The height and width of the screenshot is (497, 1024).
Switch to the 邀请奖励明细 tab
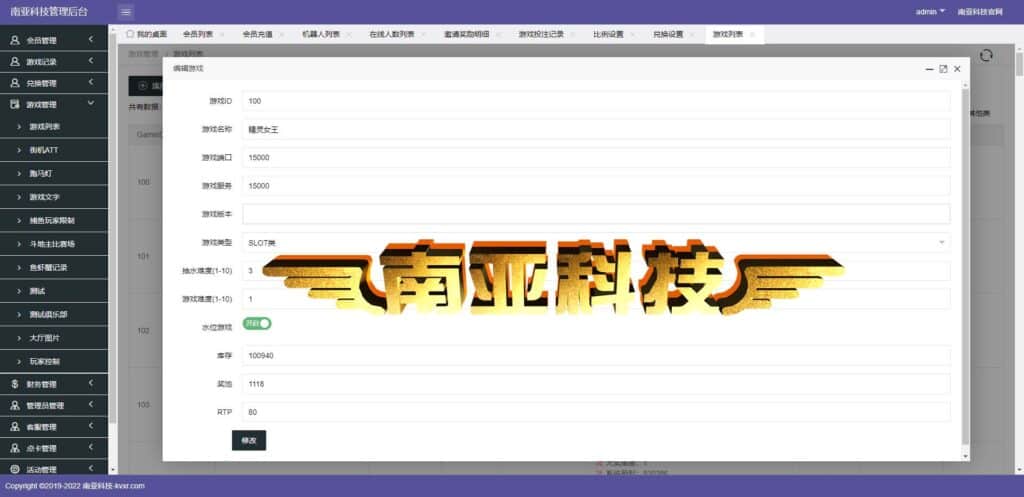point(466,35)
